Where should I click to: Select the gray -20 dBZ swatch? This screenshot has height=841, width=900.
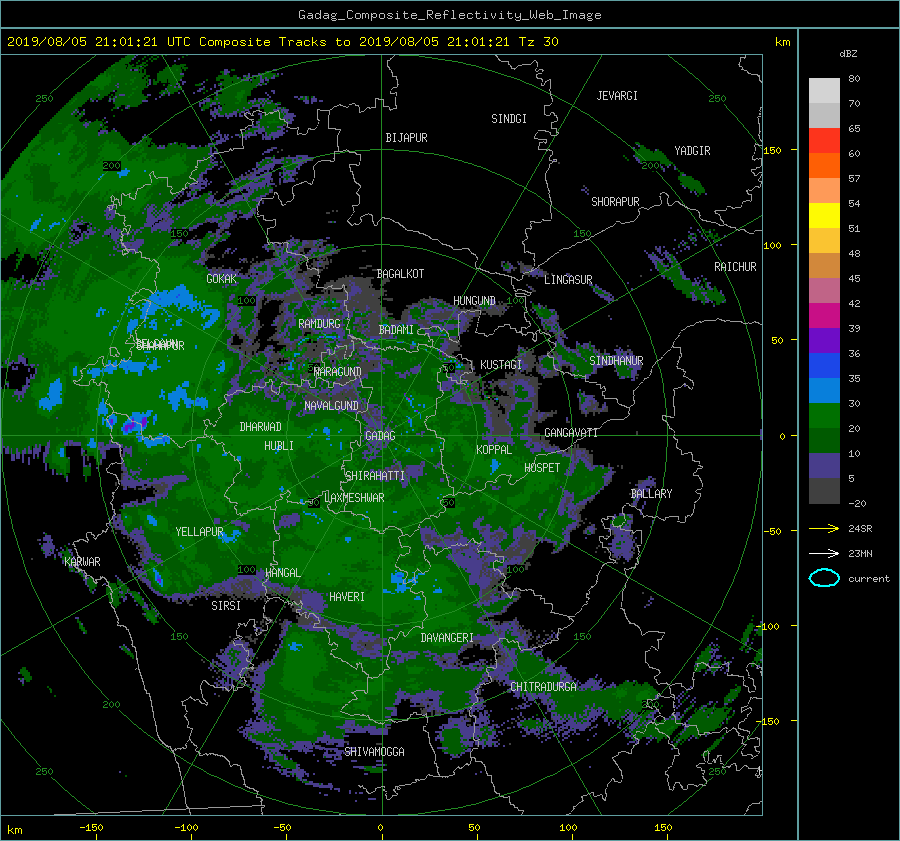point(824,491)
